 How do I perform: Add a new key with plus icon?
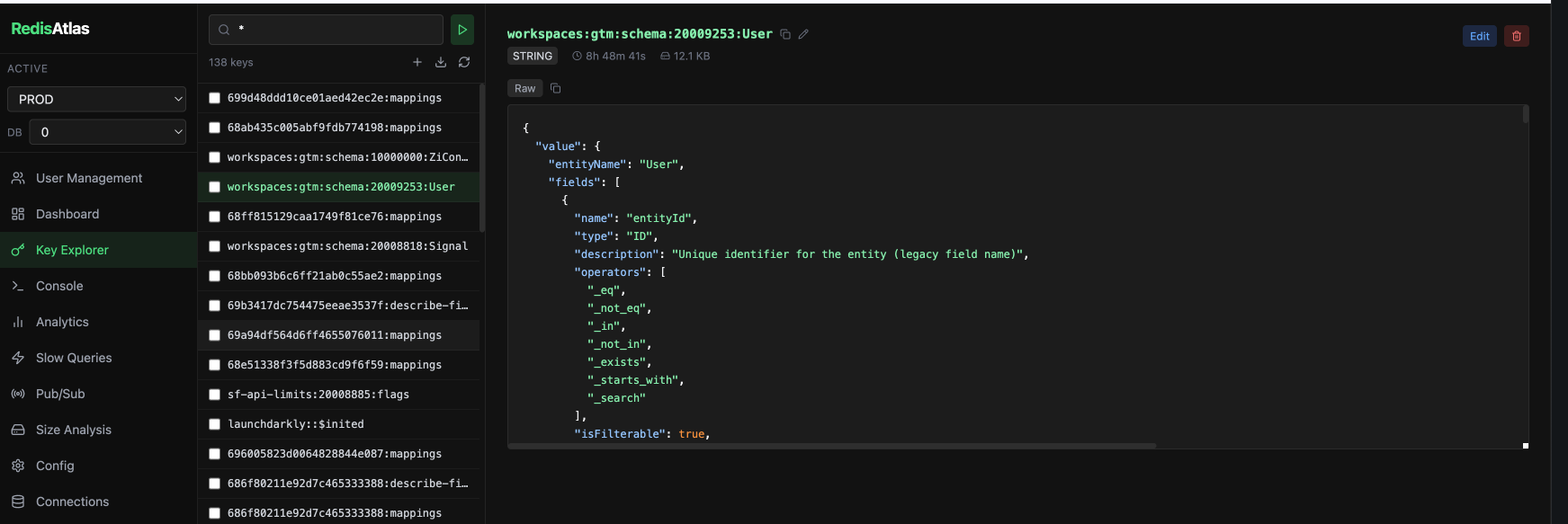(x=417, y=62)
